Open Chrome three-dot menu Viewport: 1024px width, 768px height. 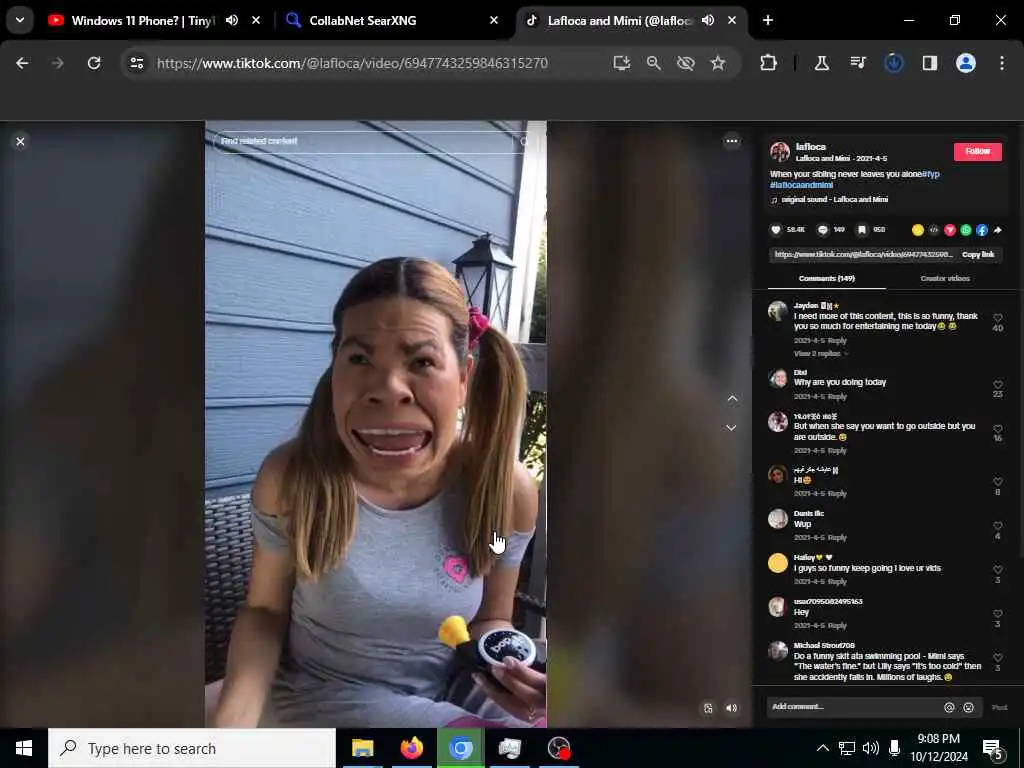pyautogui.click(x=1002, y=63)
